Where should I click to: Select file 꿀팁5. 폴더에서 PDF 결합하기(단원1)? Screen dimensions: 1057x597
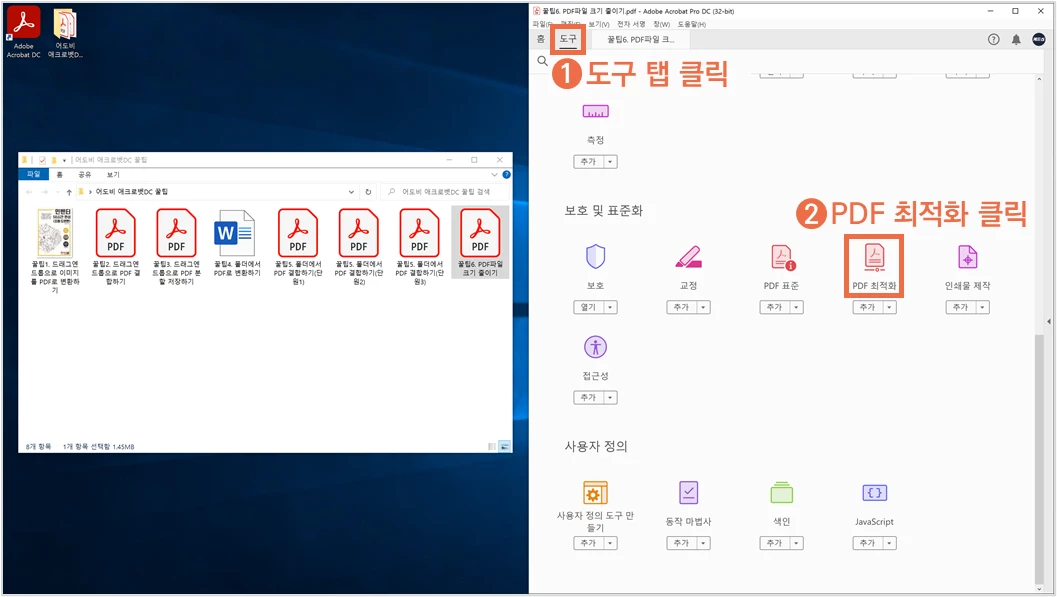(297, 247)
